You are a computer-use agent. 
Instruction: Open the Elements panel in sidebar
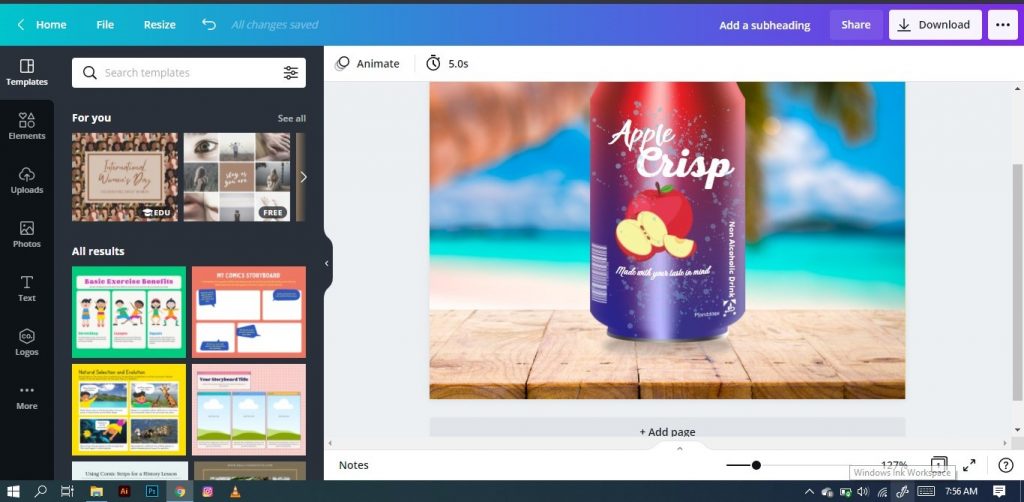tap(27, 125)
